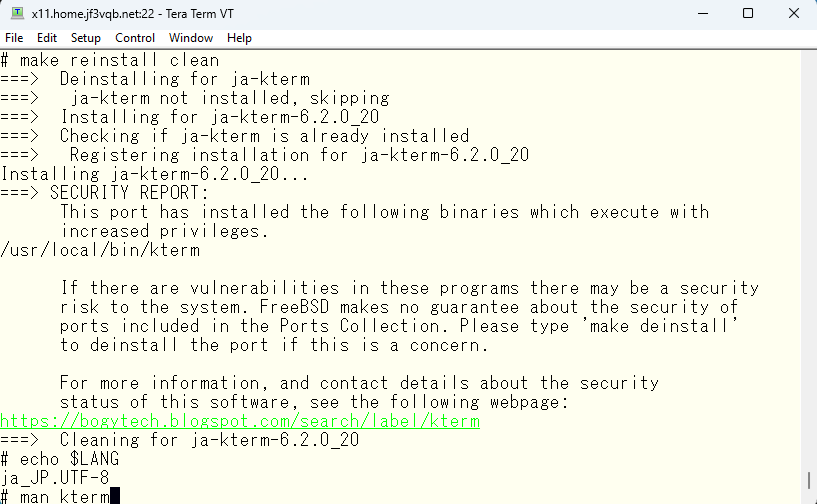Minimize the Tera Term window
The width and height of the screenshot is (817, 504).
[703, 14]
